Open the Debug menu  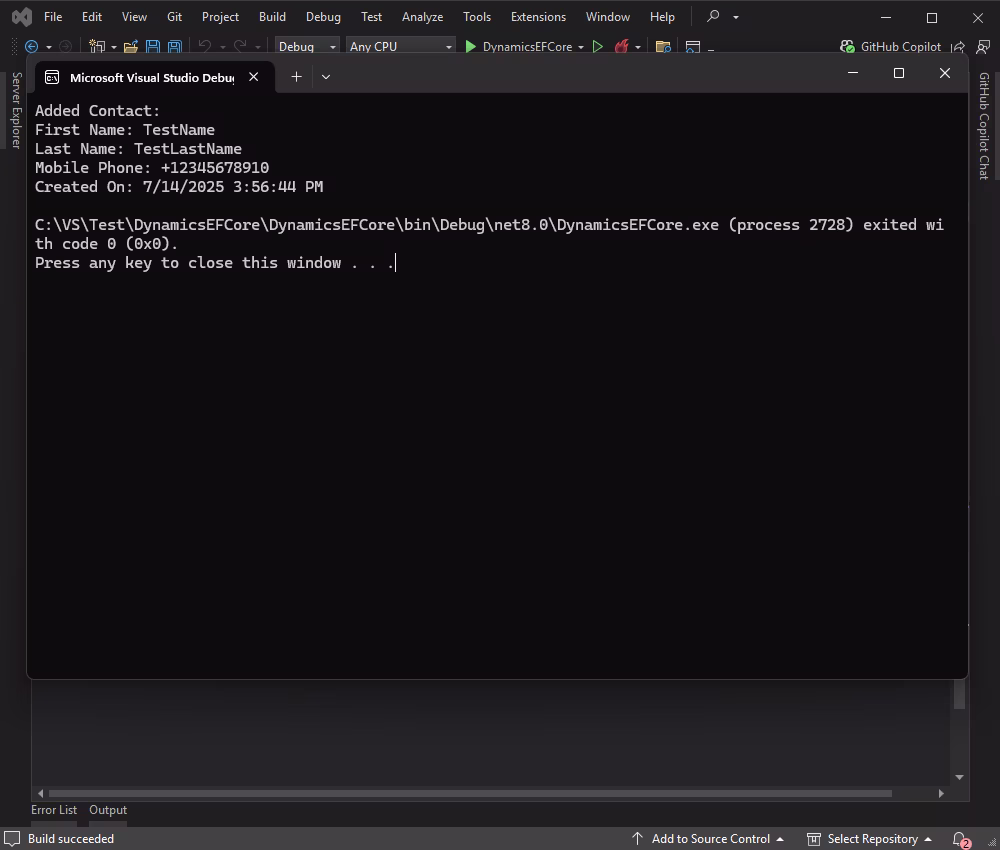coord(323,17)
